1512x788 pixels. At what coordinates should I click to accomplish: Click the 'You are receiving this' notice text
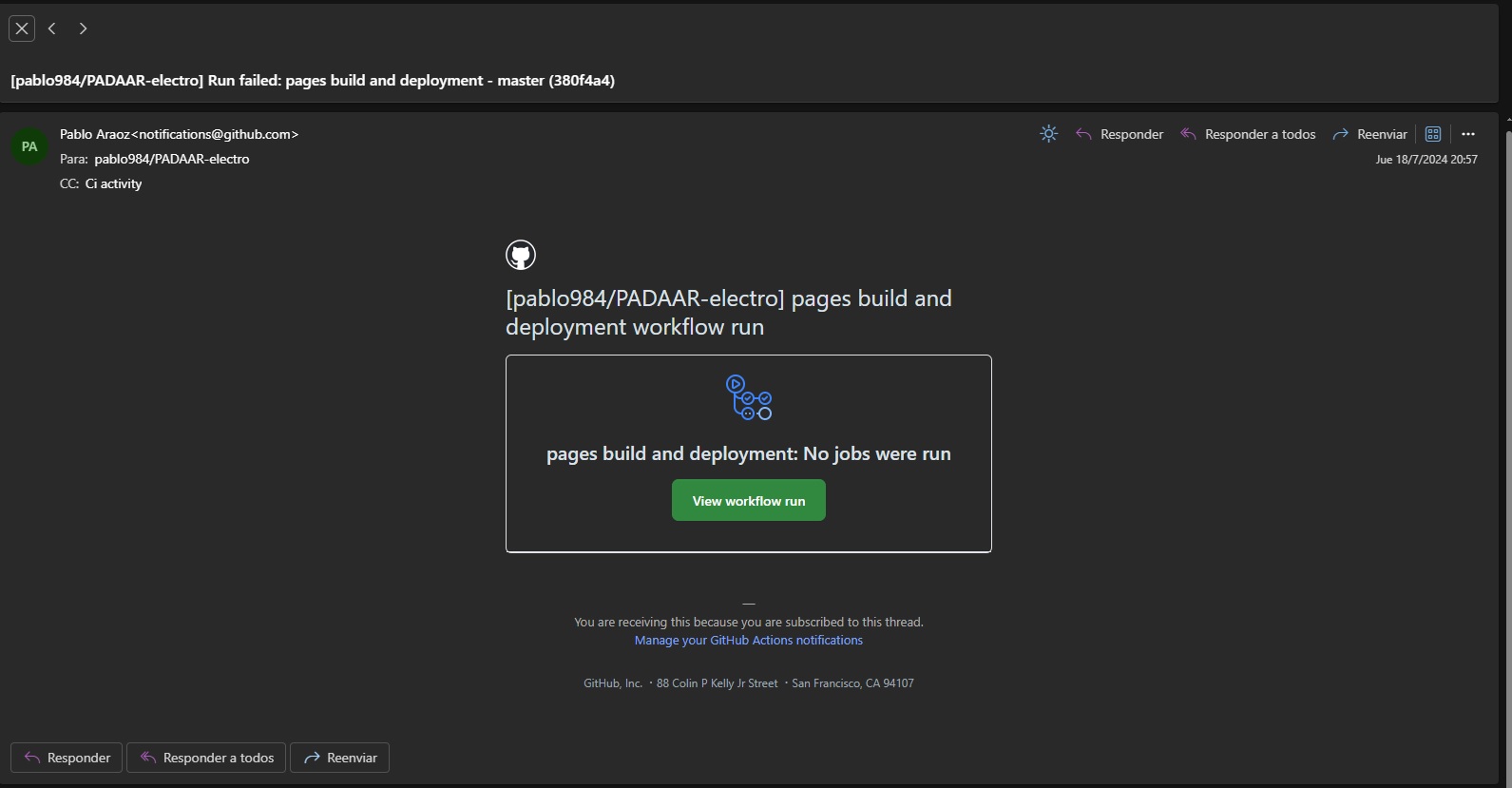(x=749, y=623)
